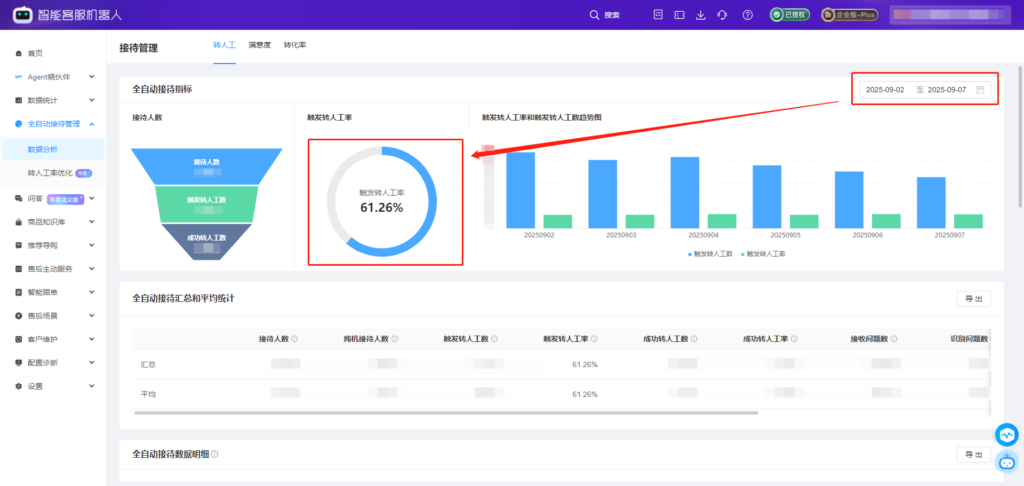Click the calendar icon in the date range picker
Screen dimensions: 1024x486
(981, 90)
